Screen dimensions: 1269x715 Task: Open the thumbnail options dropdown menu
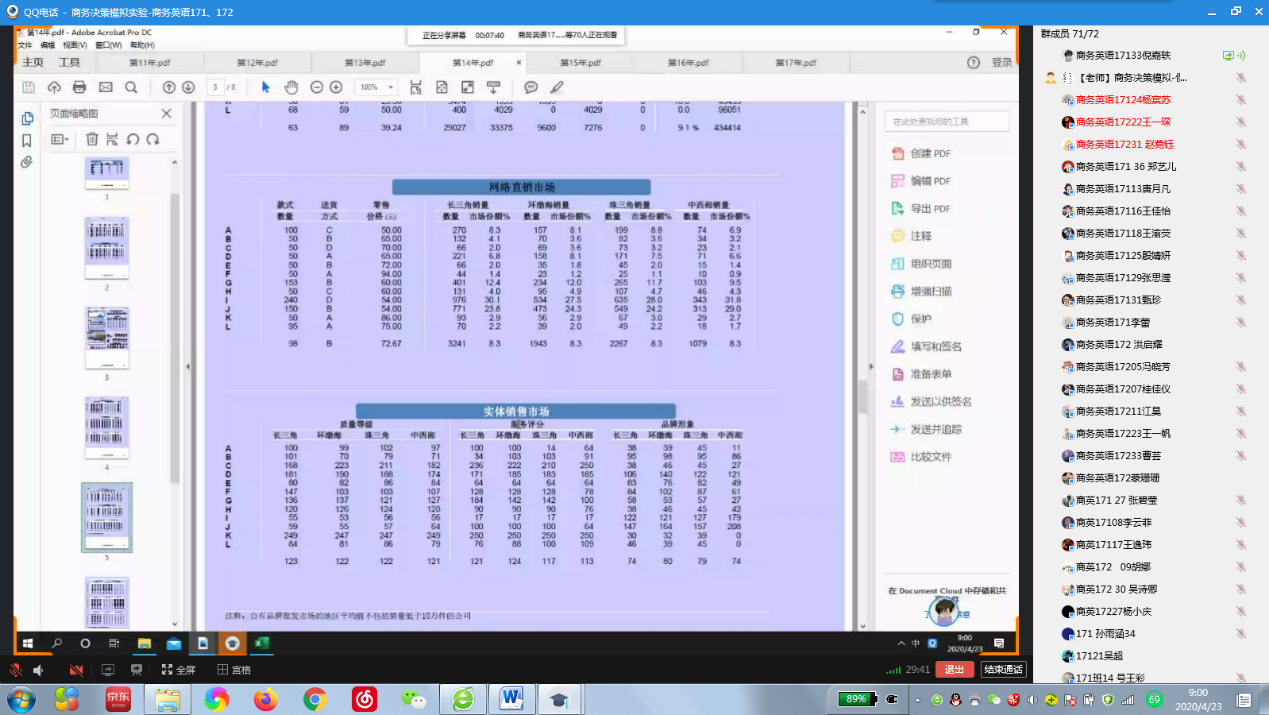[x=60, y=139]
